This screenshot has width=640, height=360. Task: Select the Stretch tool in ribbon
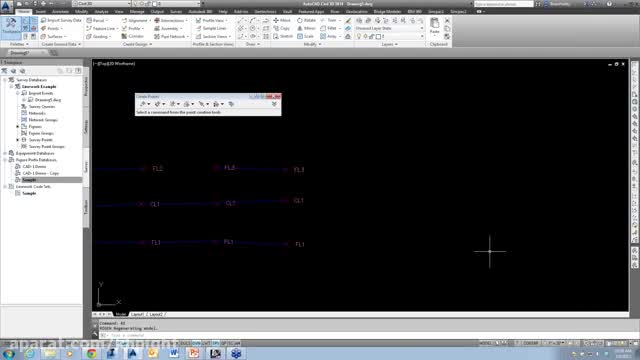pos(283,36)
